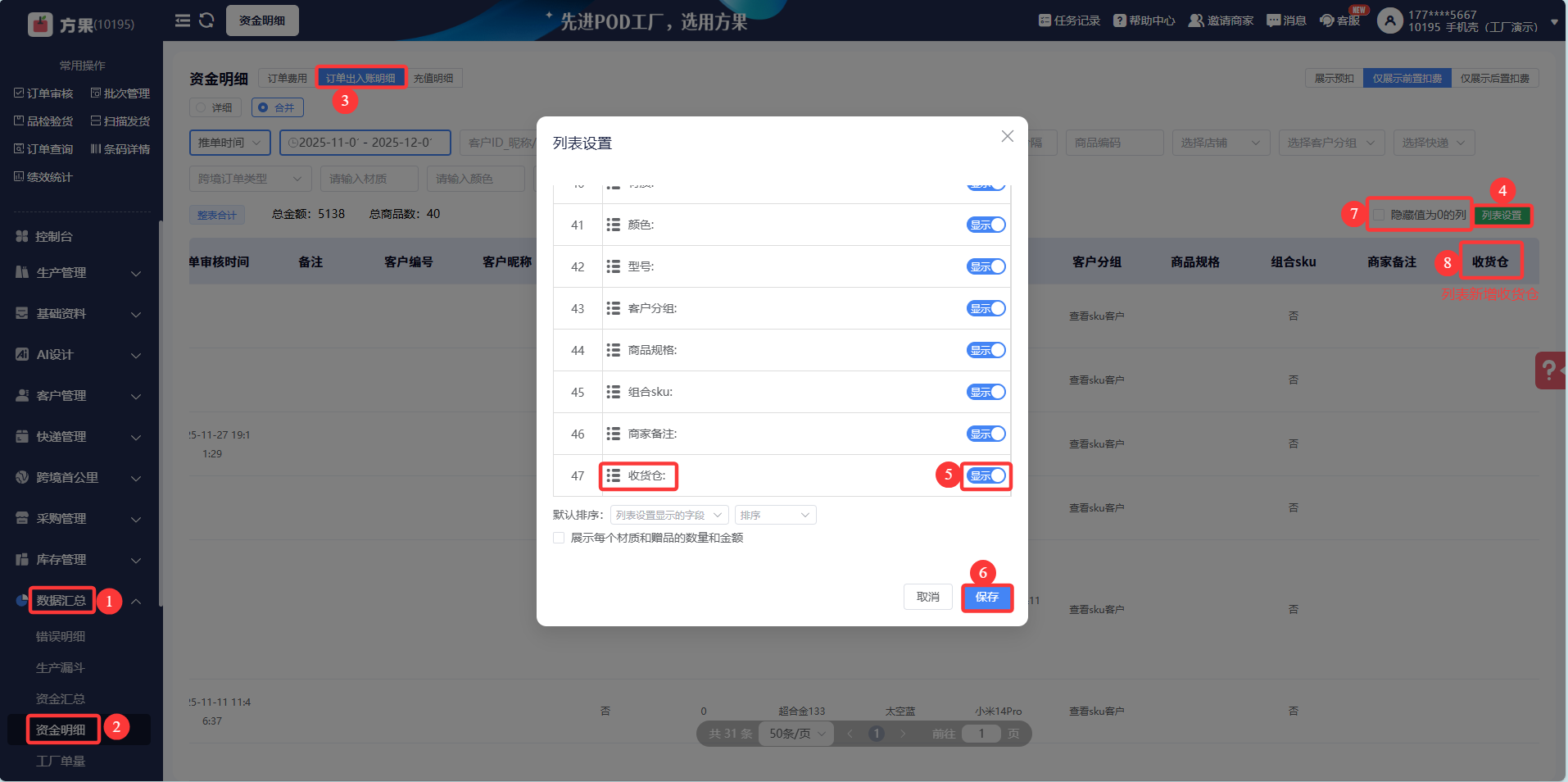Open the 任务记录 task records icon
The height and width of the screenshot is (782, 1568).
point(1045,20)
